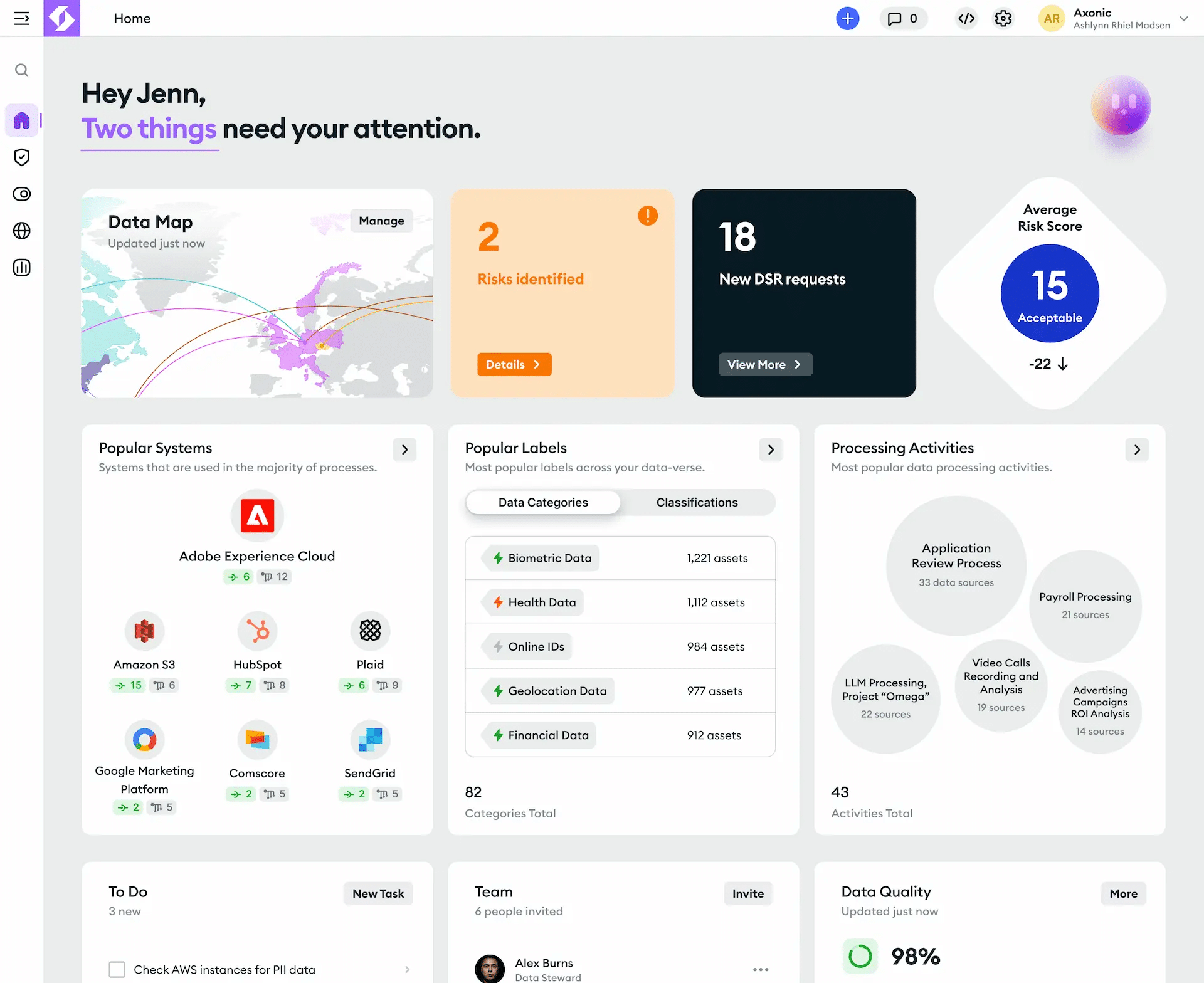Screen dimensions: 1204x983
Task: Open the globe section from the sidebar
Action: [22, 231]
